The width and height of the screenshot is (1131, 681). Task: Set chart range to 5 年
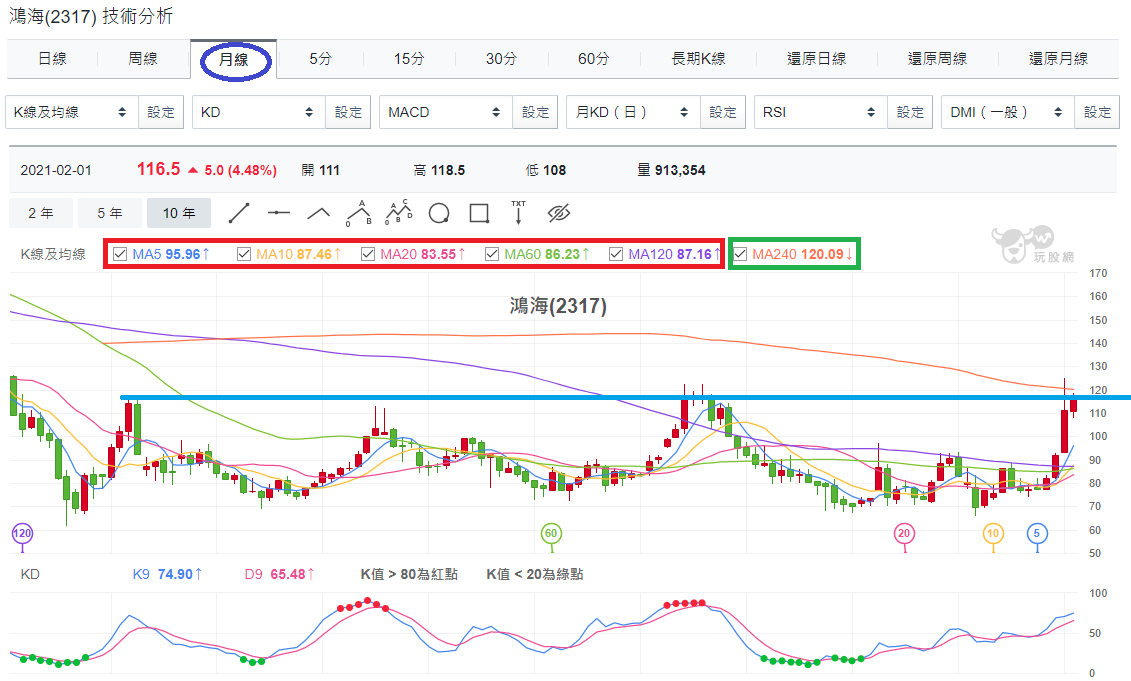pyautogui.click(x=110, y=213)
